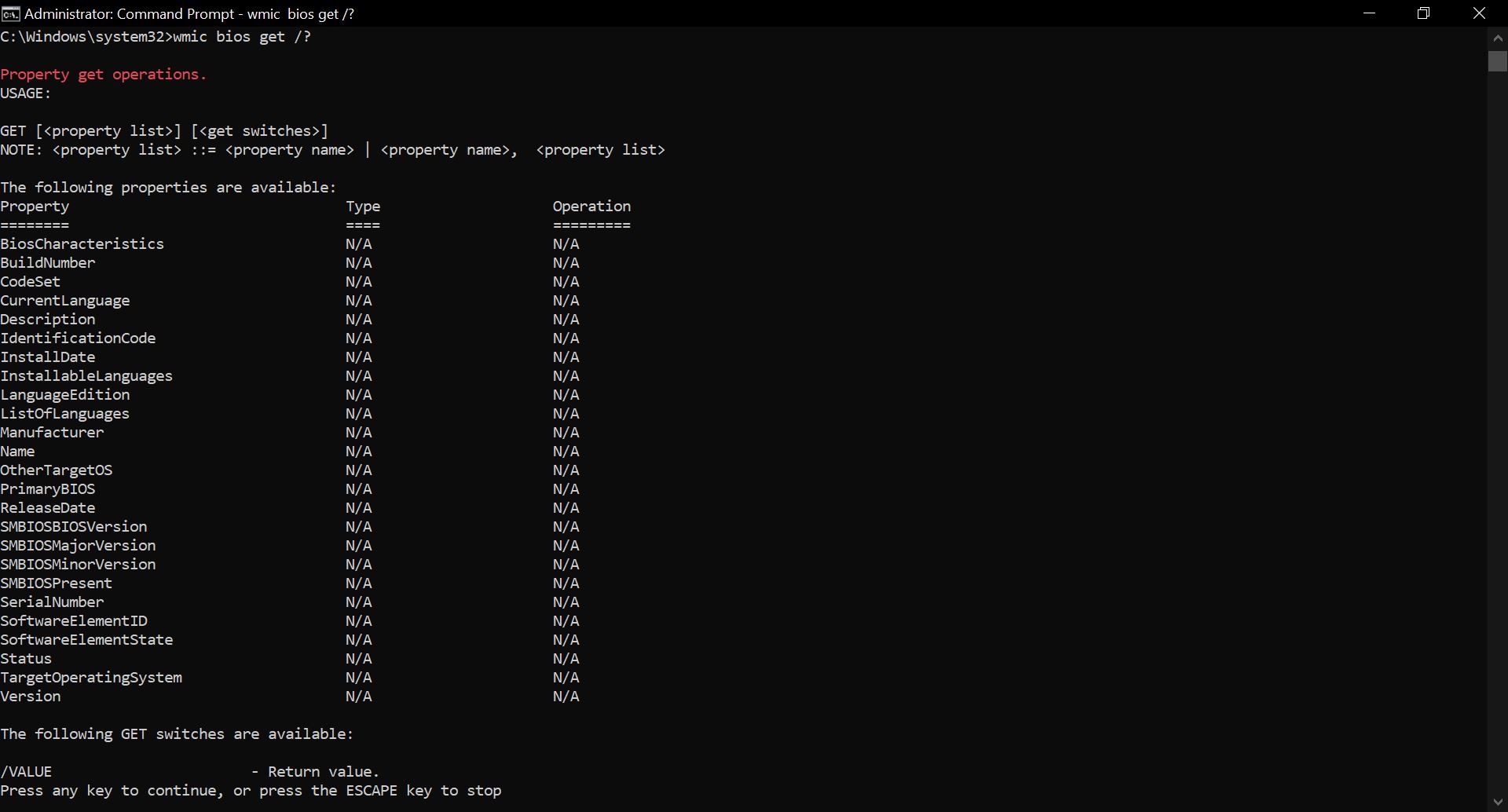Click the 'Type' column header
1508x812 pixels.
pyautogui.click(x=363, y=207)
